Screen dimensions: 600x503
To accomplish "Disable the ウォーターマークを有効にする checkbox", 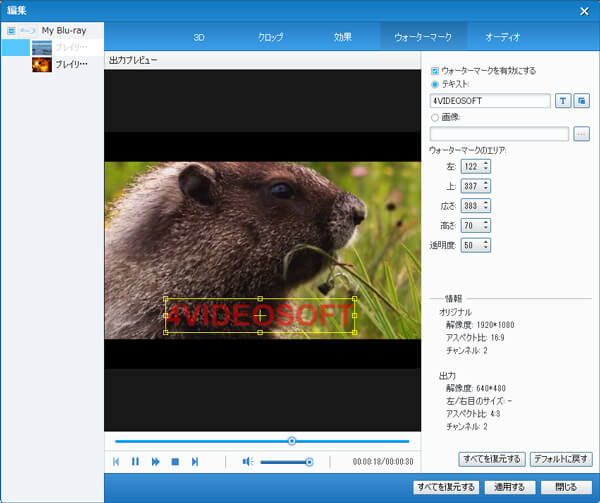I will point(434,71).
